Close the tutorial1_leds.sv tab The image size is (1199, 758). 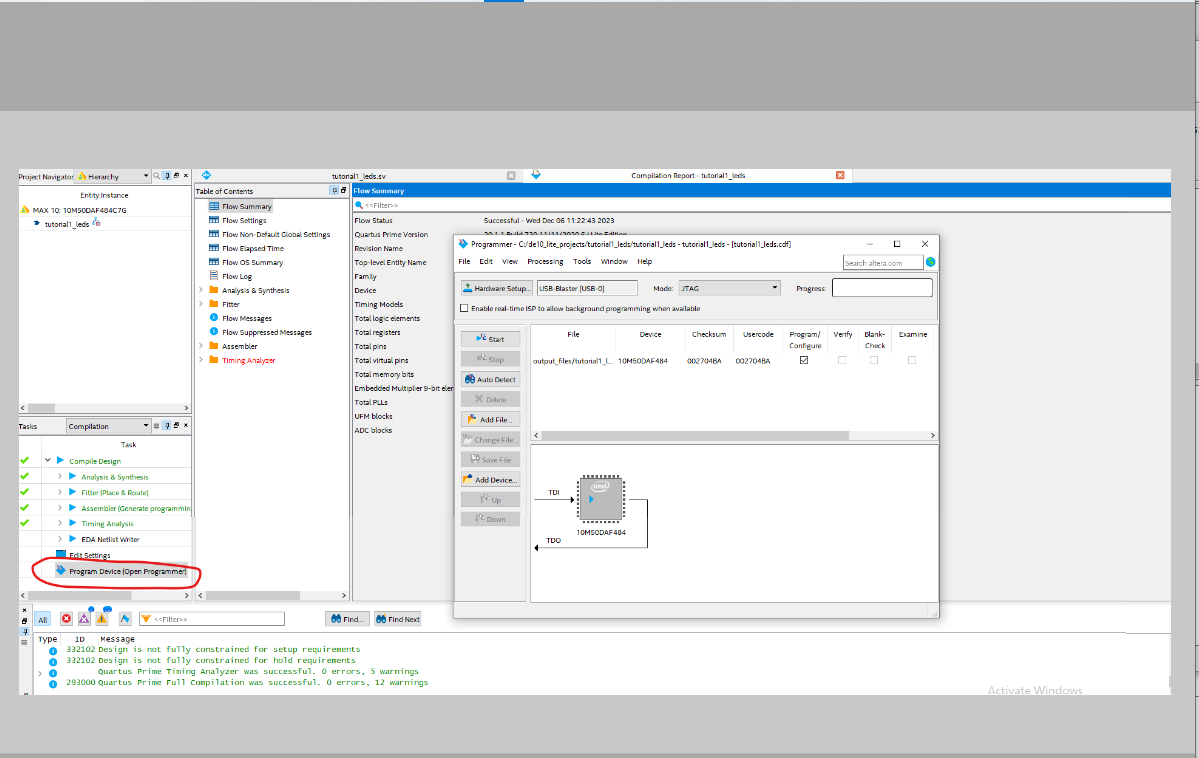click(x=511, y=176)
